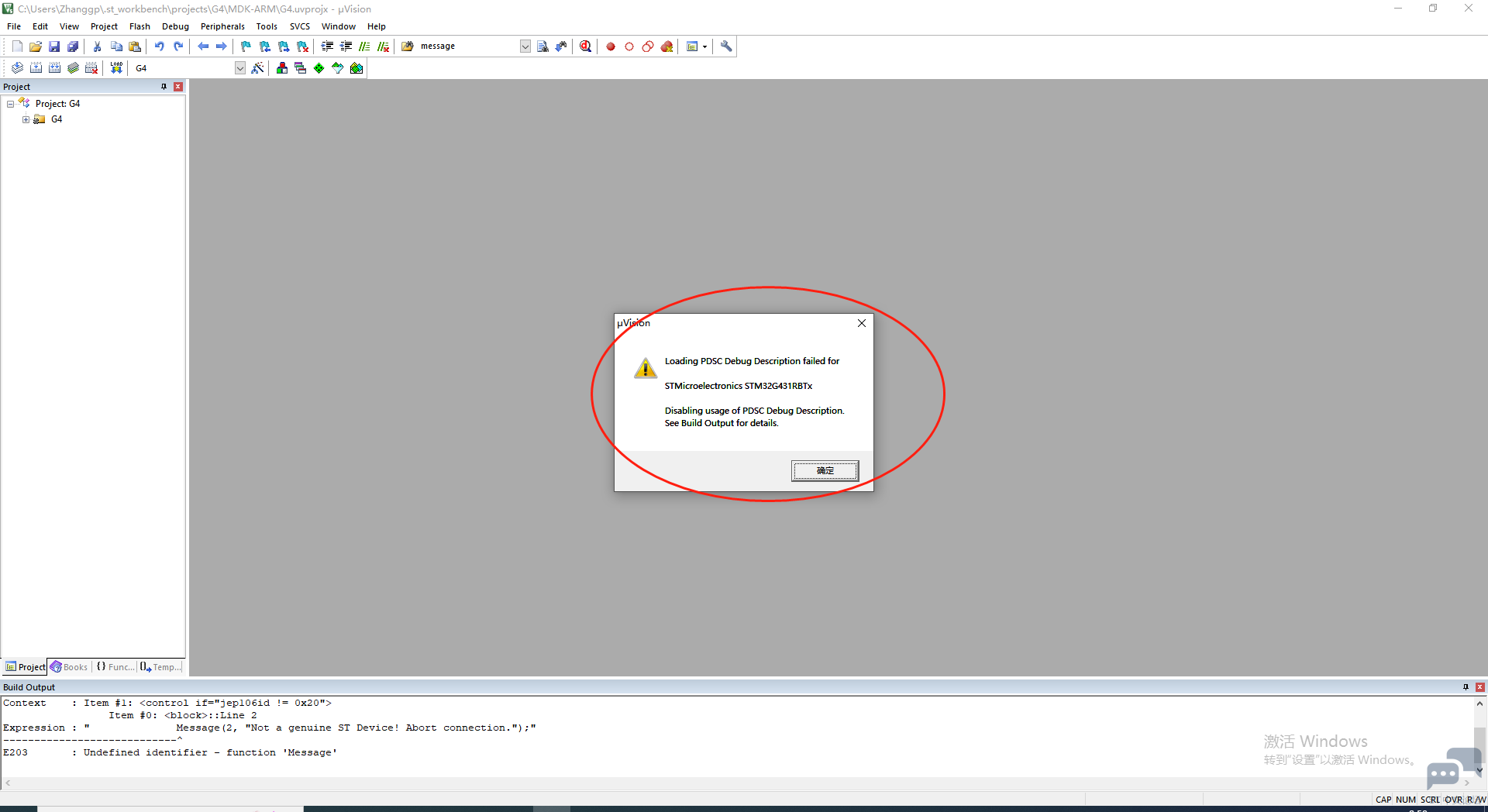Enable/disable breakpoint hollow red circle
Image resolution: width=1488 pixels, height=812 pixels.
click(629, 46)
